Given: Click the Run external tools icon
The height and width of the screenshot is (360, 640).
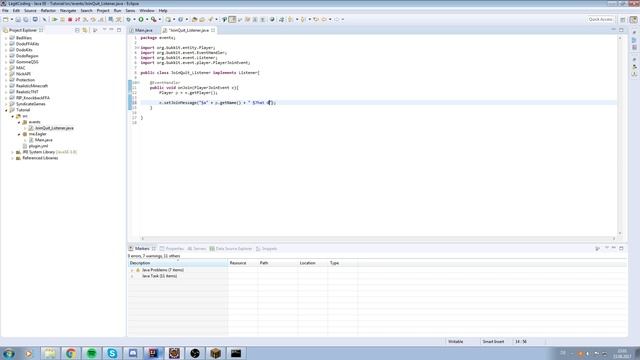Looking at the screenshot, I should [x=153, y=19].
